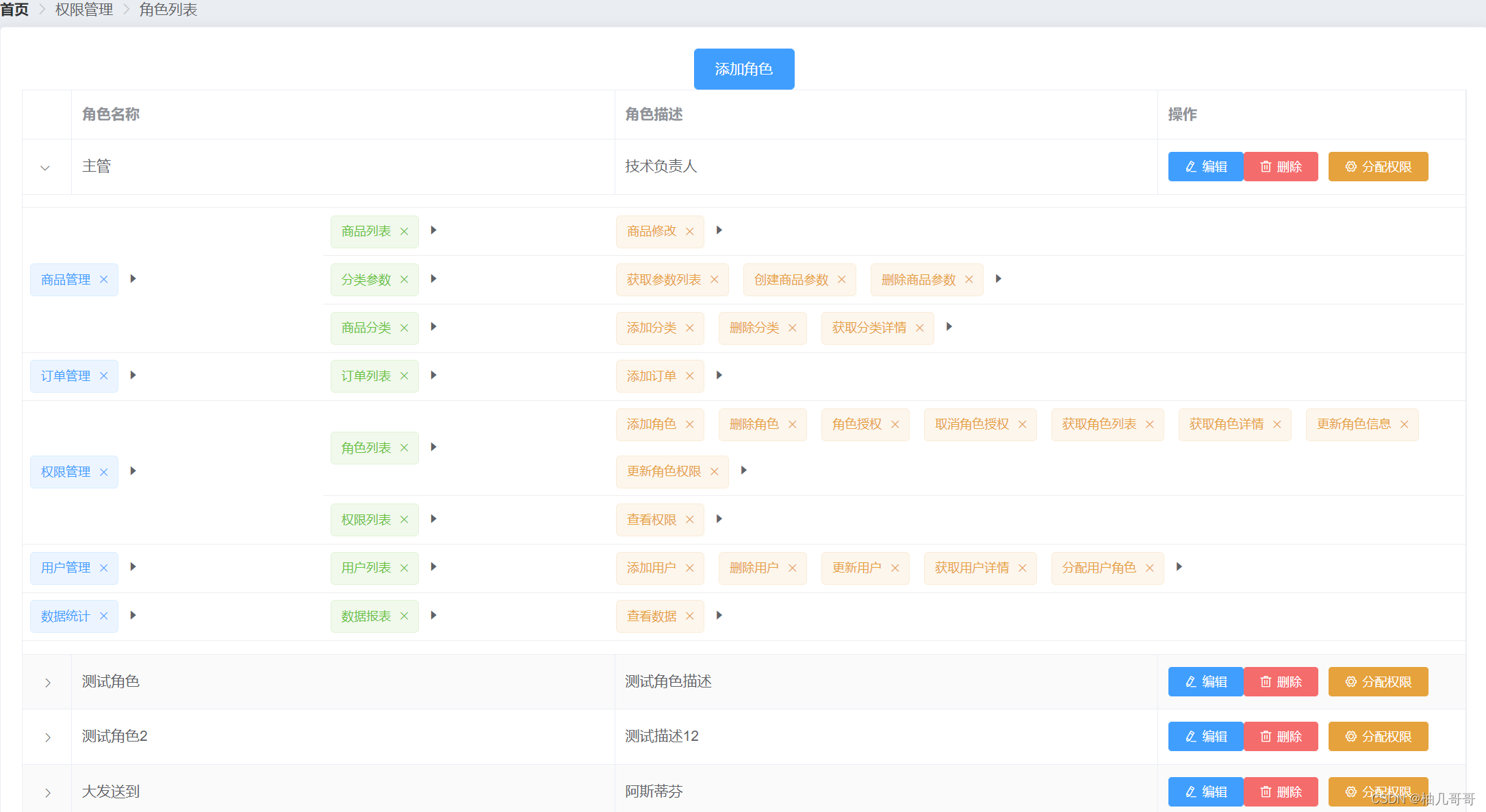Click 权限管理 breadcrumb item

[x=84, y=10]
